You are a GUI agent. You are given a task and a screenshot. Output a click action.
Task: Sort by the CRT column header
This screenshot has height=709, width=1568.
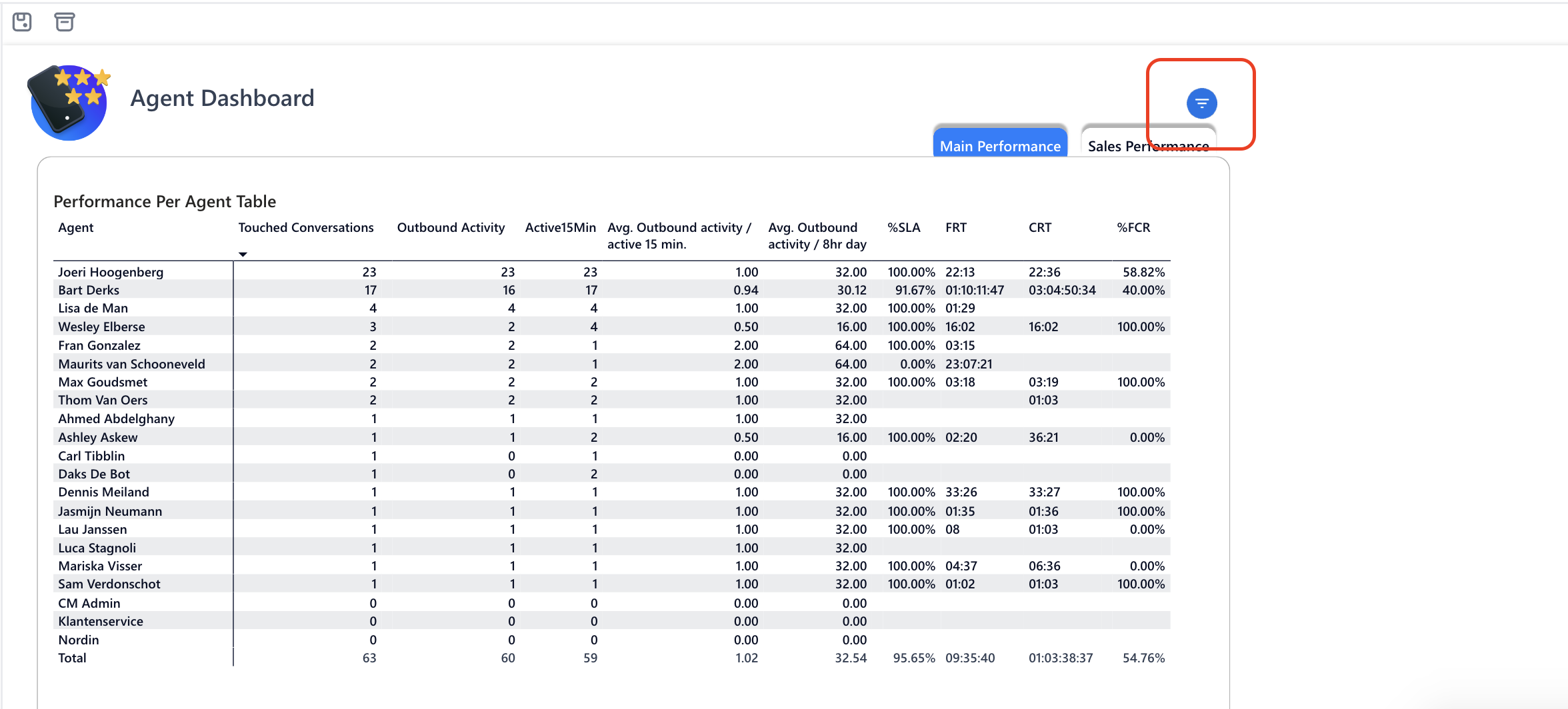click(x=1040, y=227)
